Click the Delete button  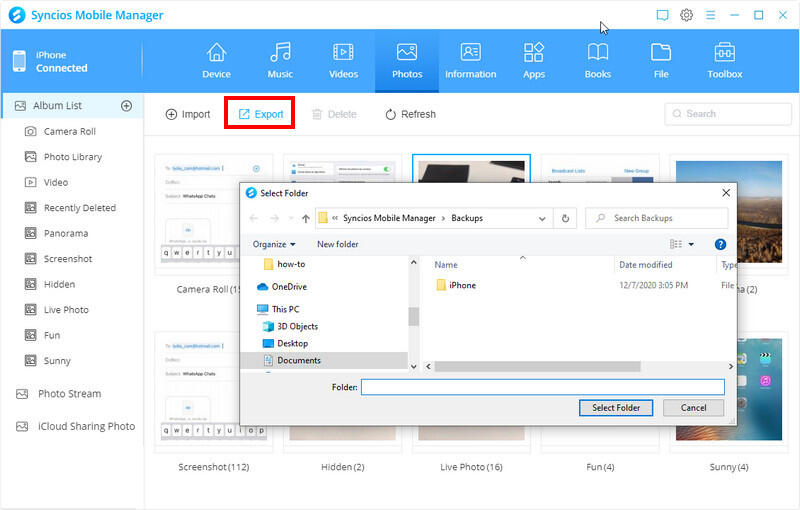(x=334, y=114)
